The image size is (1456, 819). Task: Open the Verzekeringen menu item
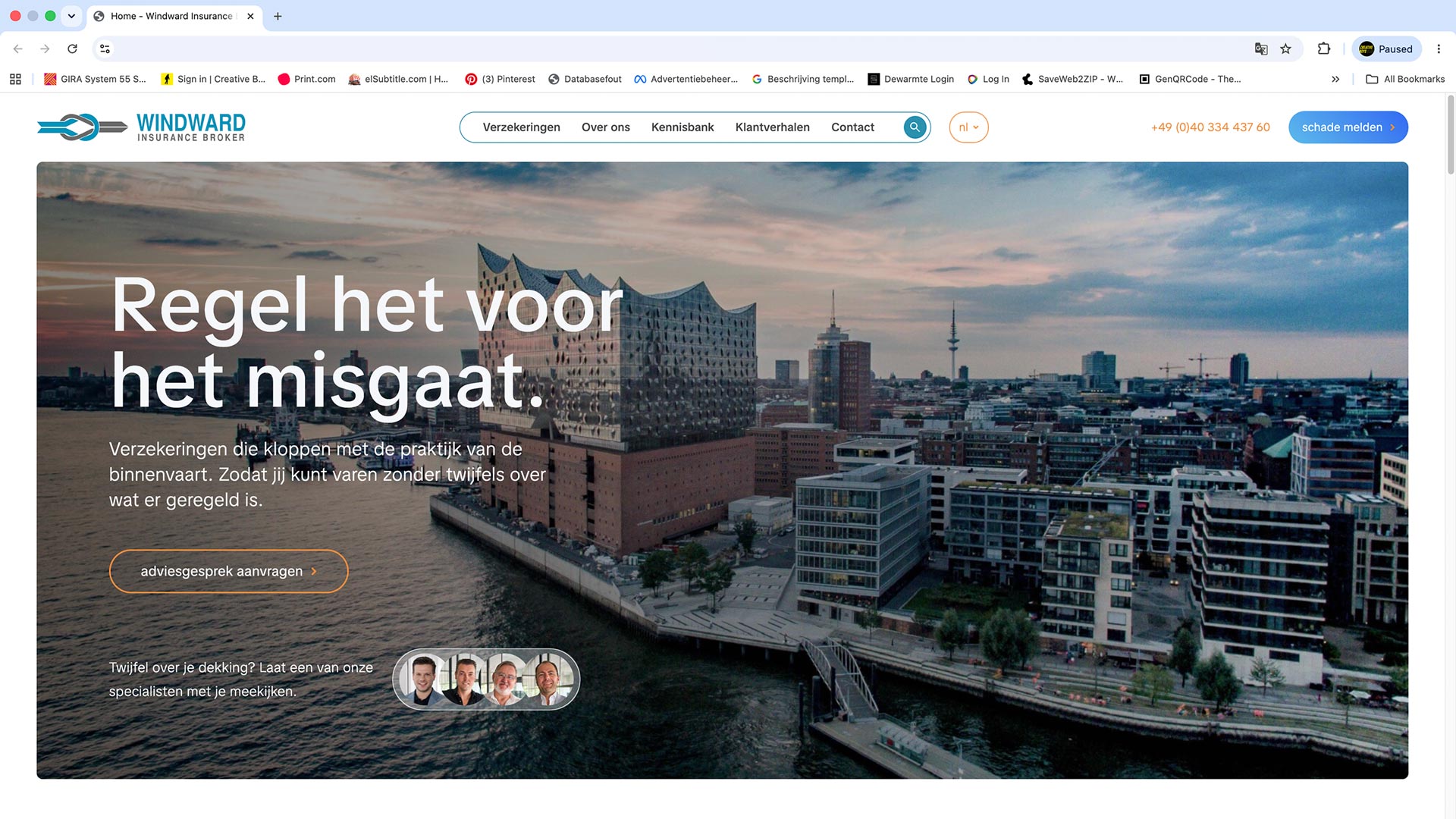(521, 127)
